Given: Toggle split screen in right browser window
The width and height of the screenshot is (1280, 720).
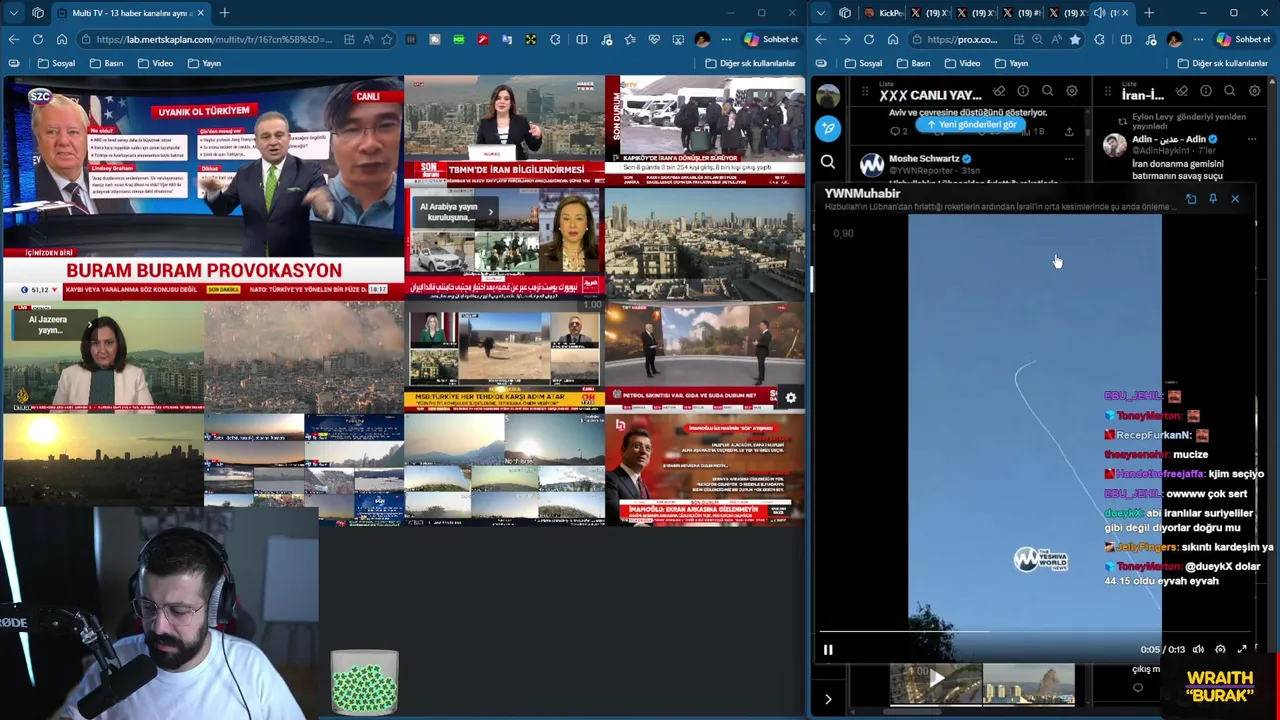Looking at the screenshot, I should (x=1126, y=39).
